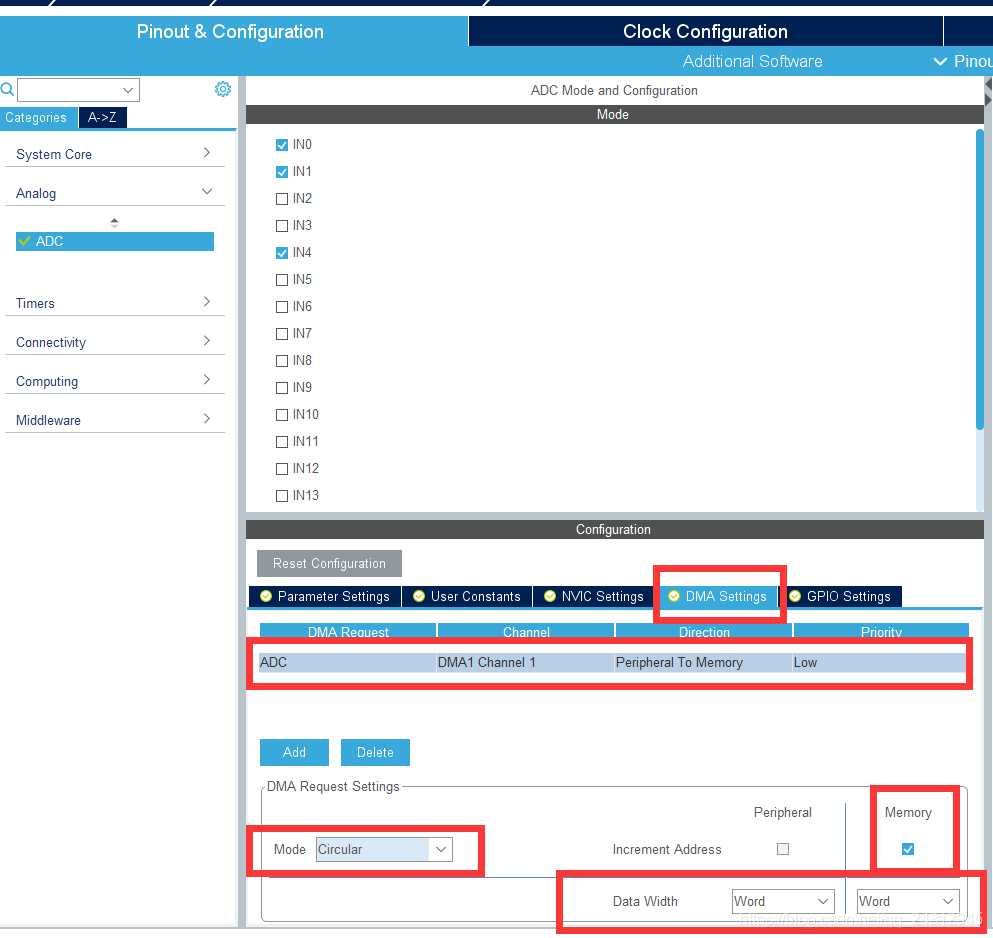Click the Low priority cell

pos(879,662)
